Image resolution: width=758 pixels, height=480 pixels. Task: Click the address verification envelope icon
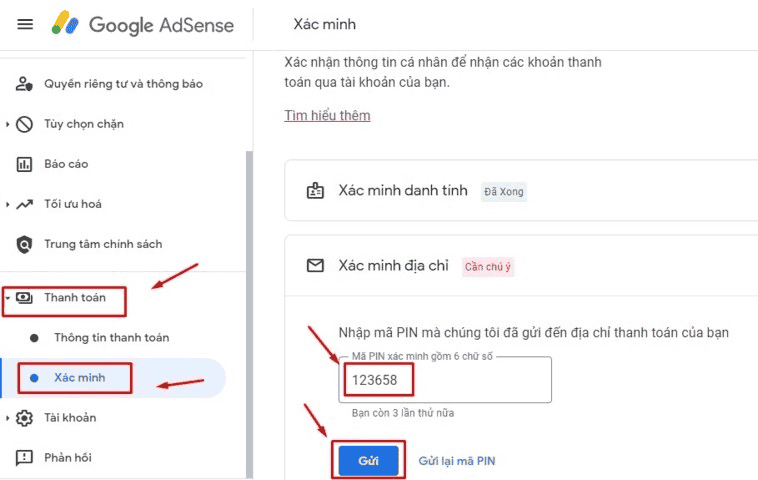315,265
